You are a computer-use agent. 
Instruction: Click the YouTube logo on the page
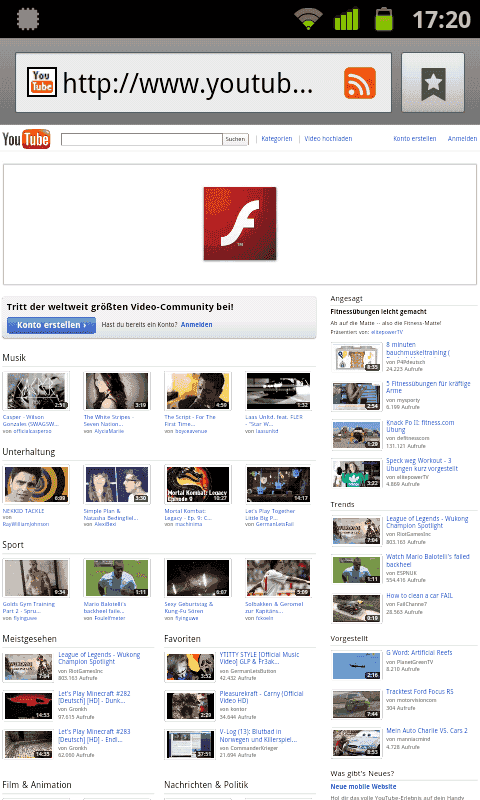pos(26,139)
